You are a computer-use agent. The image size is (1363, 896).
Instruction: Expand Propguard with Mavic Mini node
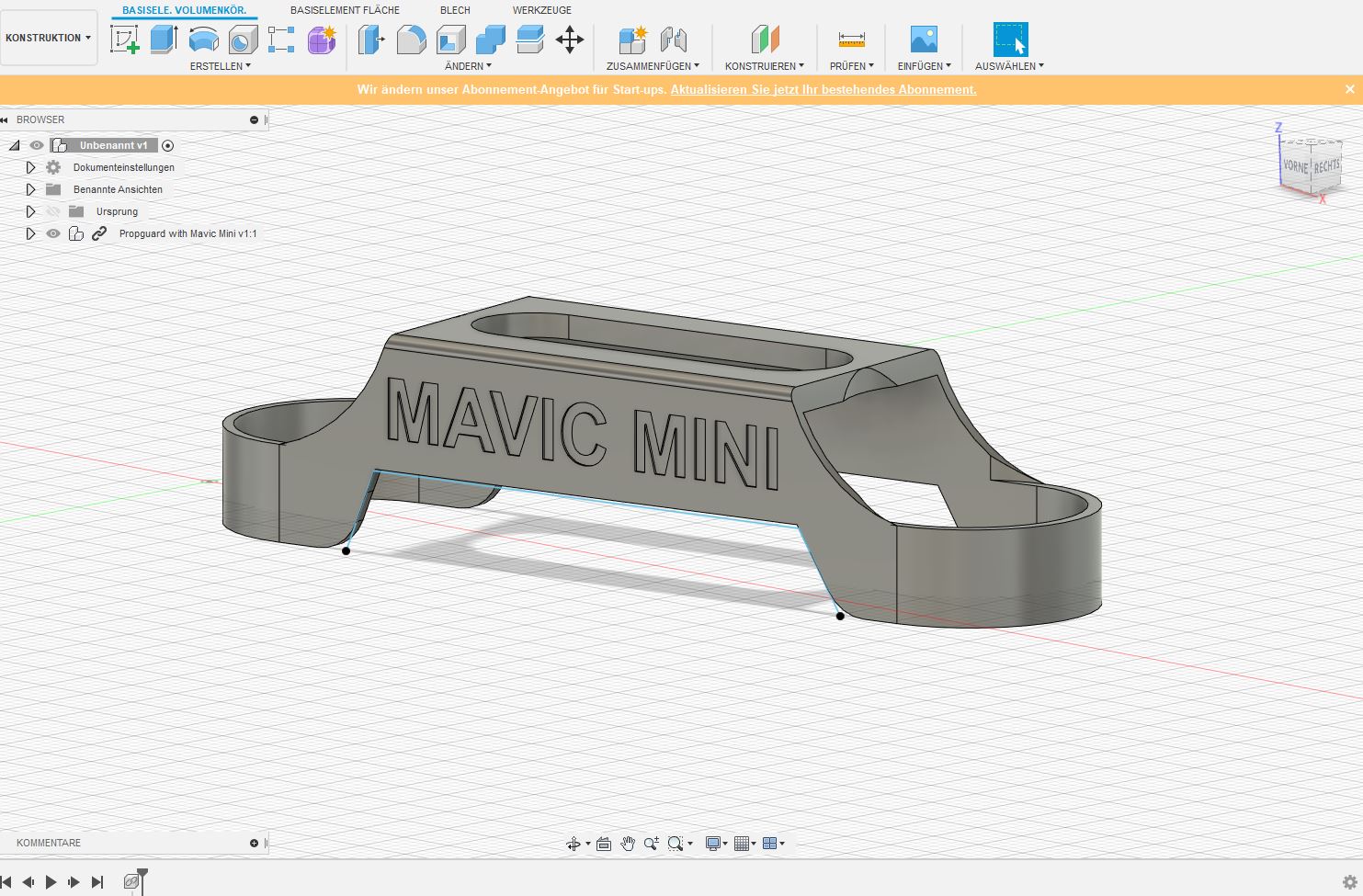click(x=30, y=233)
